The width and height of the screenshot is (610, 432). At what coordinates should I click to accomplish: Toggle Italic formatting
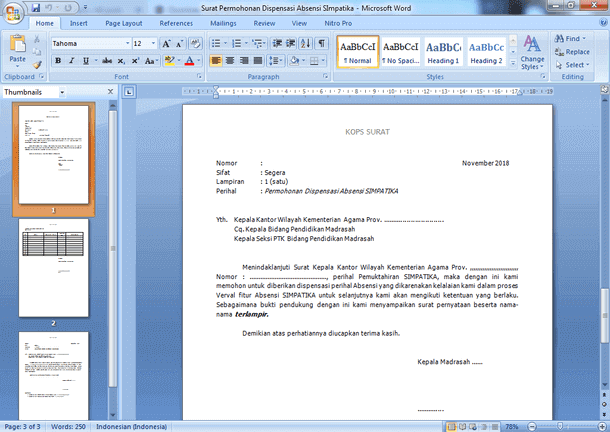pyautogui.click(x=72, y=61)
